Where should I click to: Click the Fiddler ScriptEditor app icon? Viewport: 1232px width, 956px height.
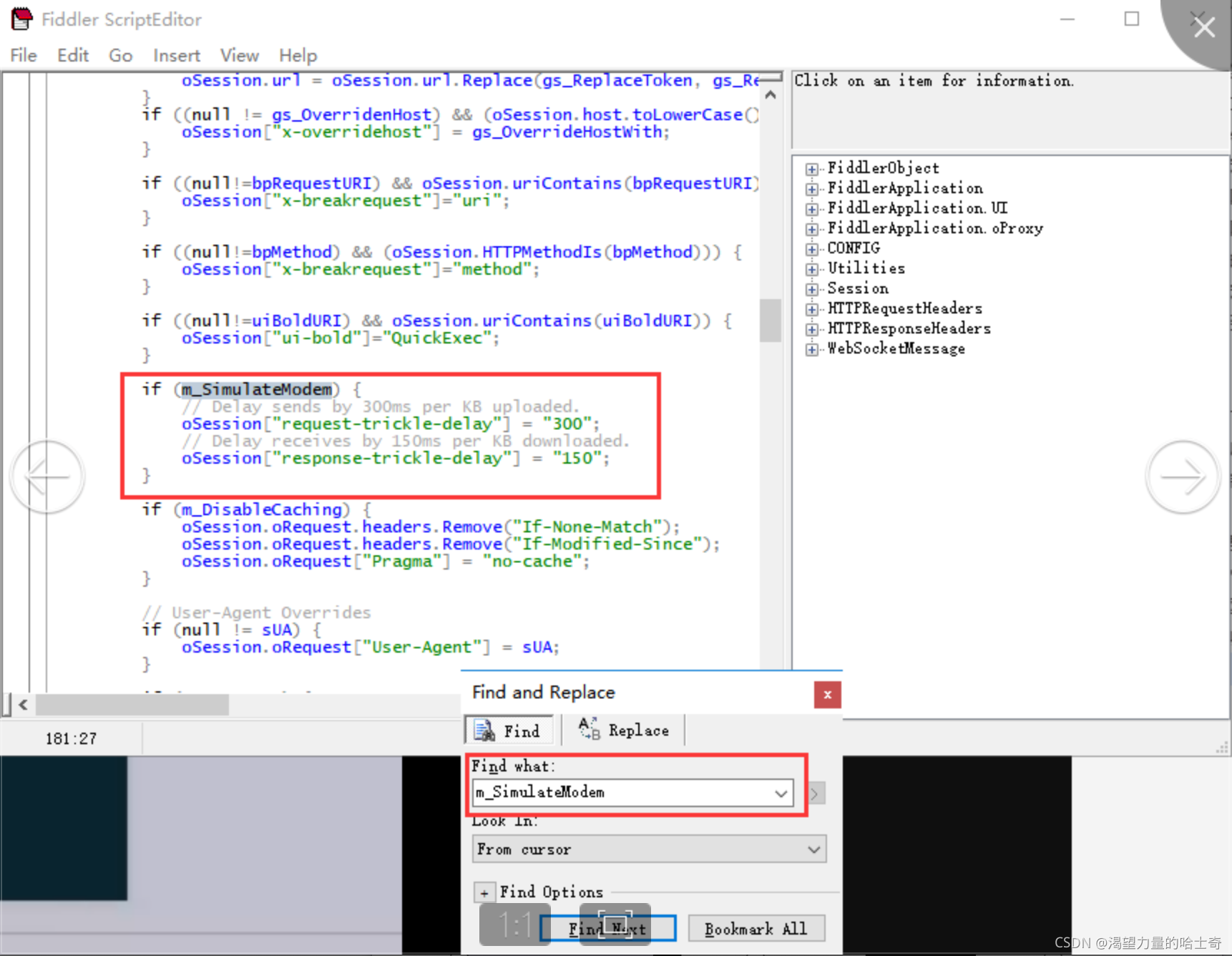21,19
